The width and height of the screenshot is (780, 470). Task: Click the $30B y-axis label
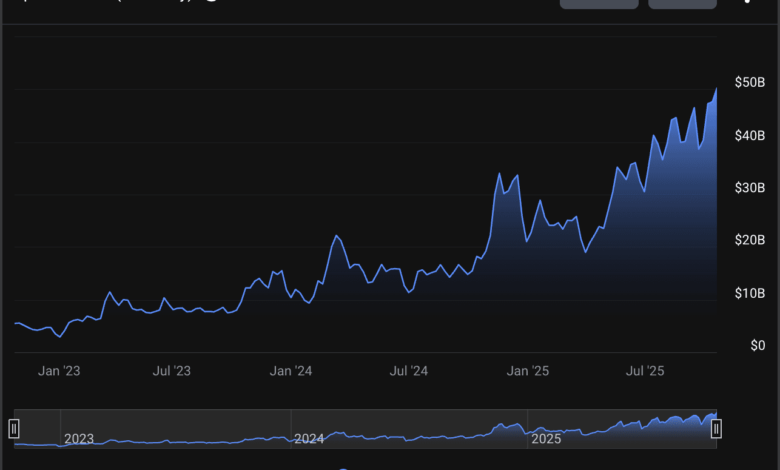pyautogui.click(x=749, y=187)
